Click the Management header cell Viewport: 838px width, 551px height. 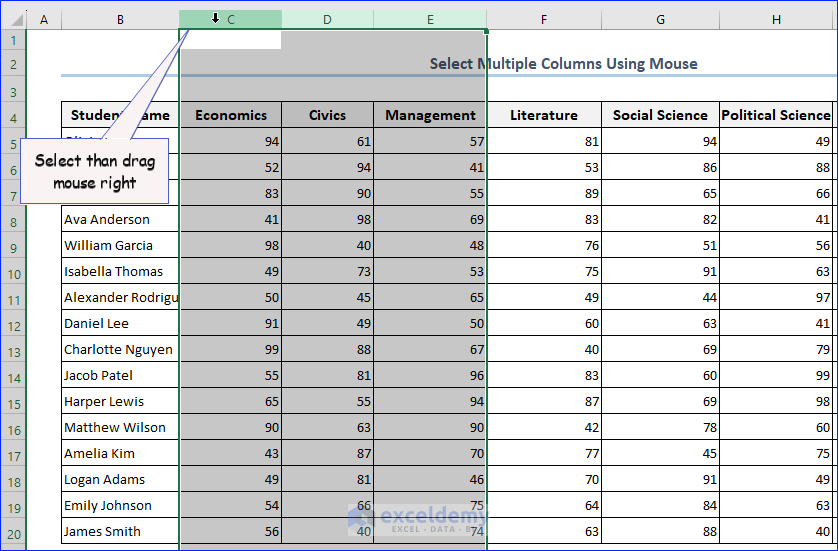[430, 115]
